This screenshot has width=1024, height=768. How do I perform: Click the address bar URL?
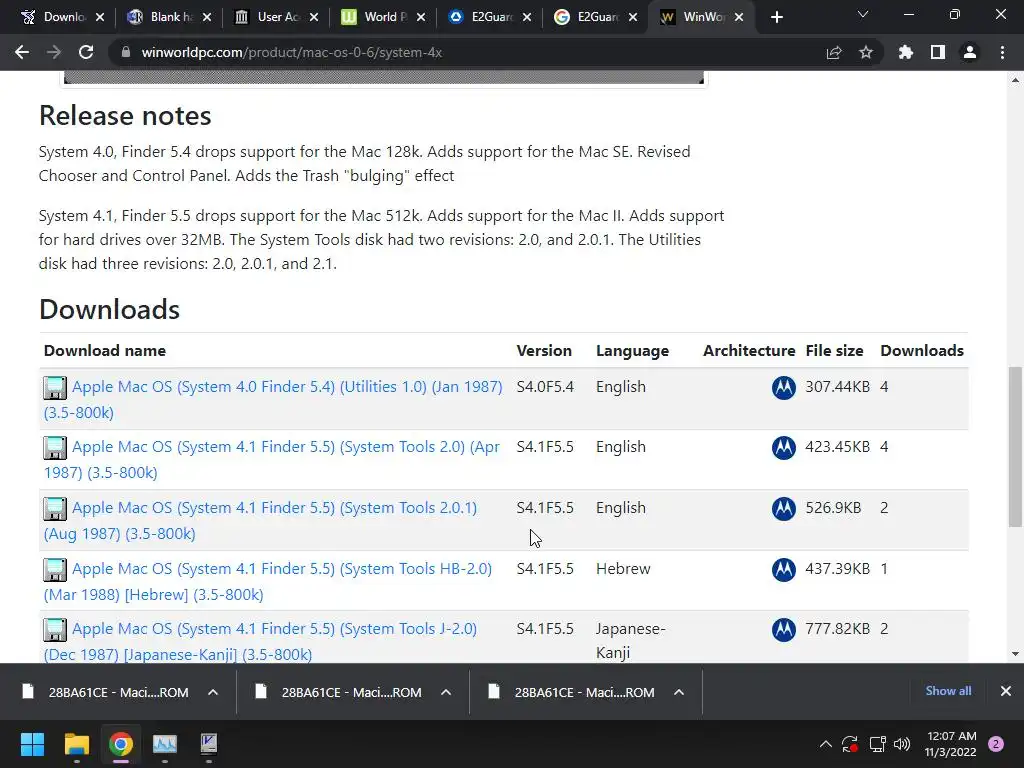(x=292, y=52)
